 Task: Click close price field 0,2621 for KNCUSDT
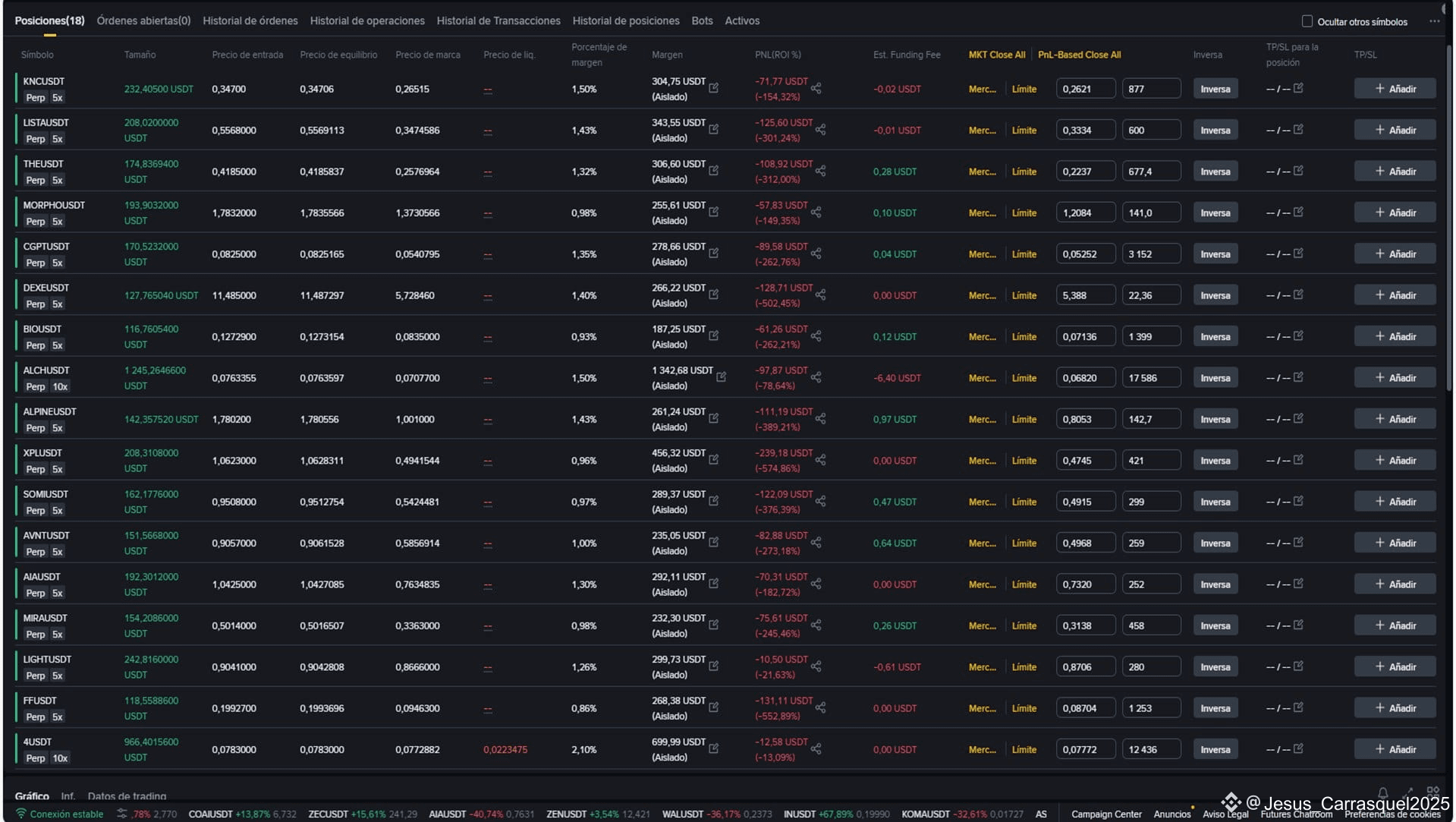[1086, 89]
